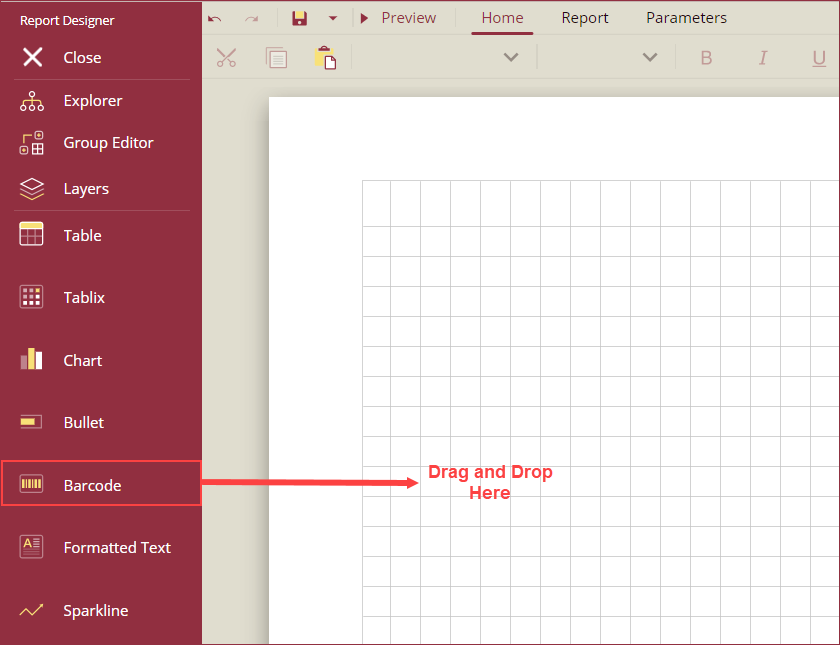Switch to the Home tab
This screenshot has height=645, width=840.
pos(502,18)
